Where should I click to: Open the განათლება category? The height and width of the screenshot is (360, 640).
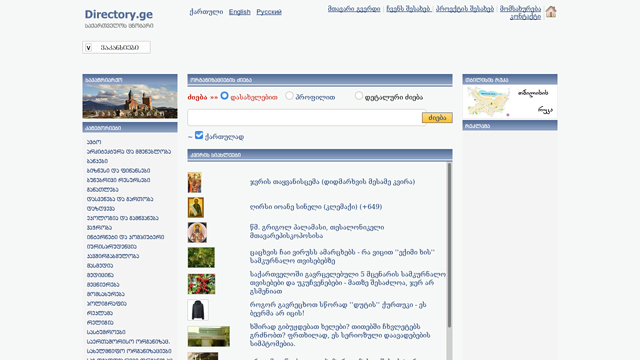point(102,190)
